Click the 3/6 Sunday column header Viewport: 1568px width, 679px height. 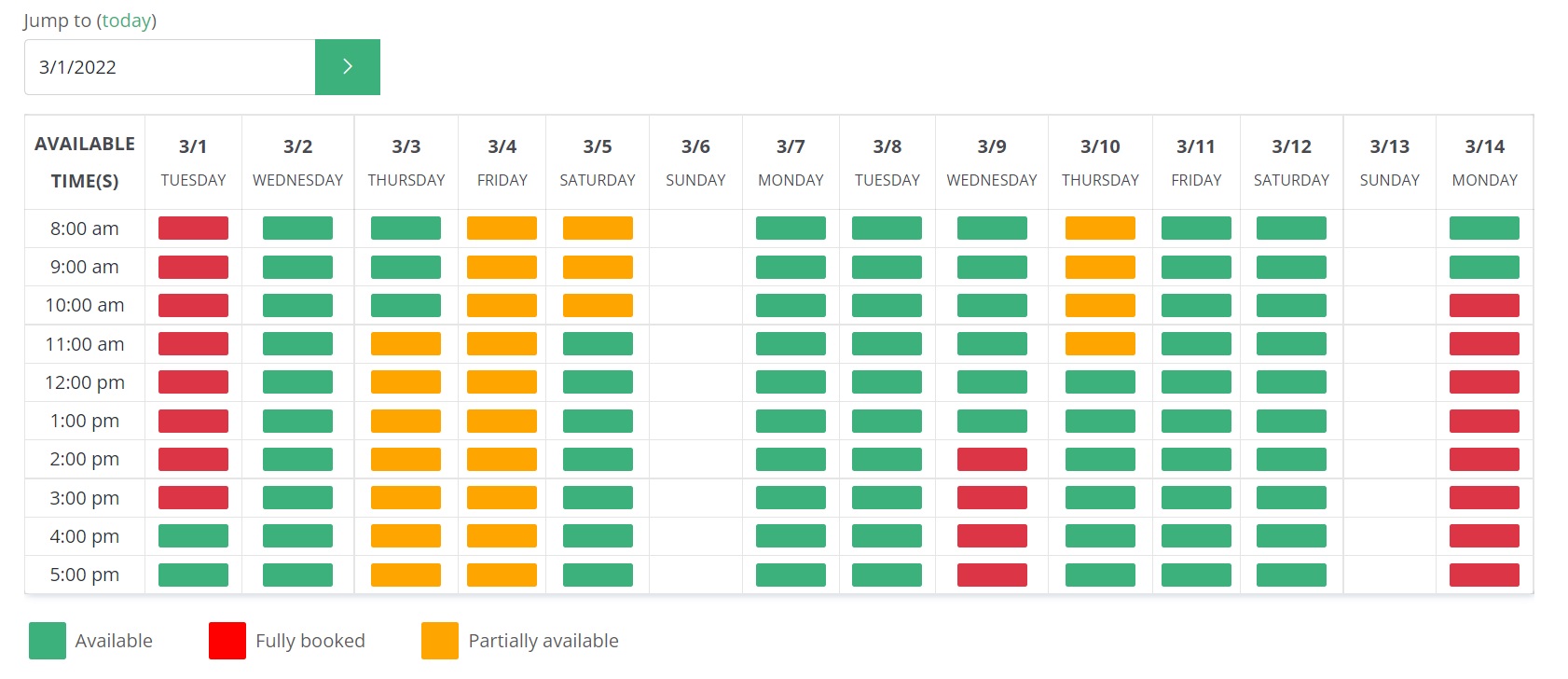(695, 162)
